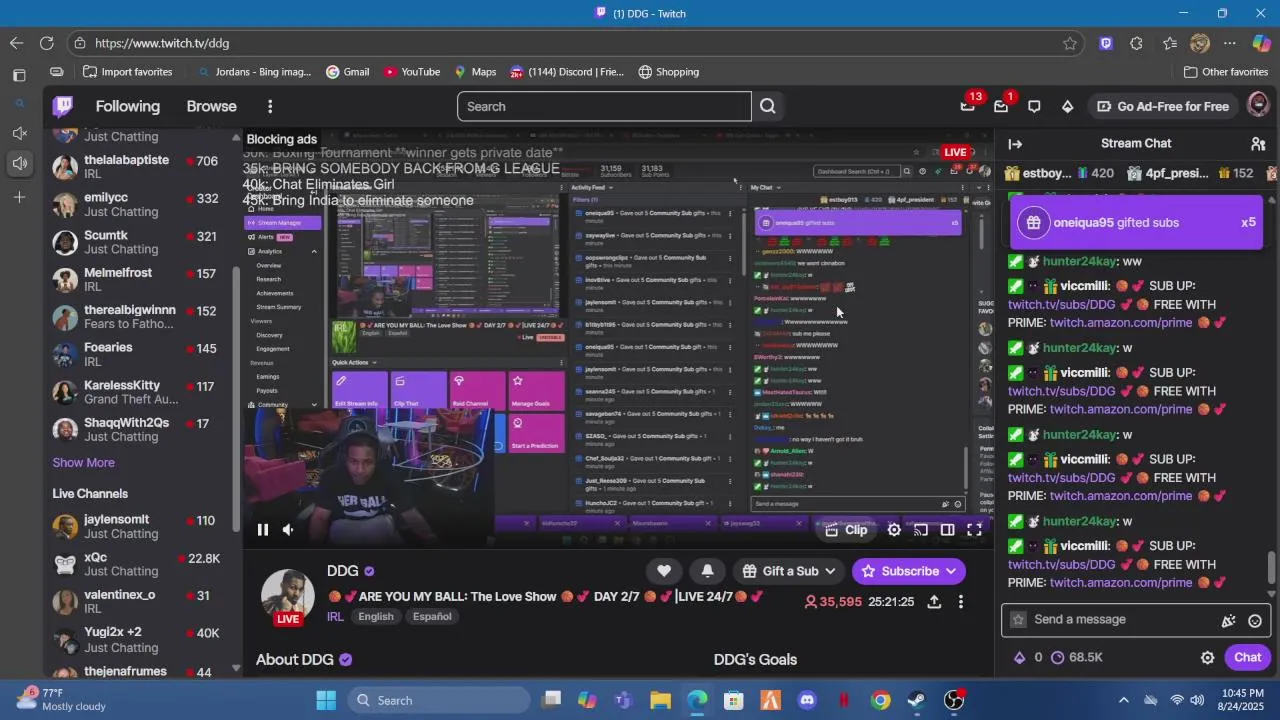Open chat settings gear
Viewport: 1280px width, 720px height.
coord(1207,657)
